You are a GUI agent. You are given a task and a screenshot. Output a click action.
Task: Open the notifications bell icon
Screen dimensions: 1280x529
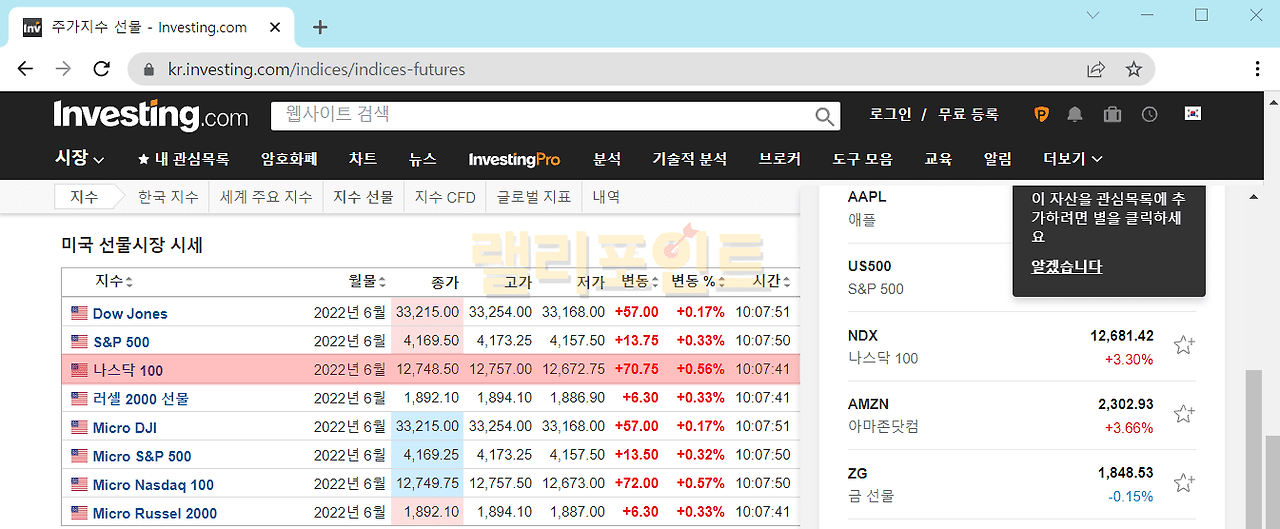pos(1074,115)
